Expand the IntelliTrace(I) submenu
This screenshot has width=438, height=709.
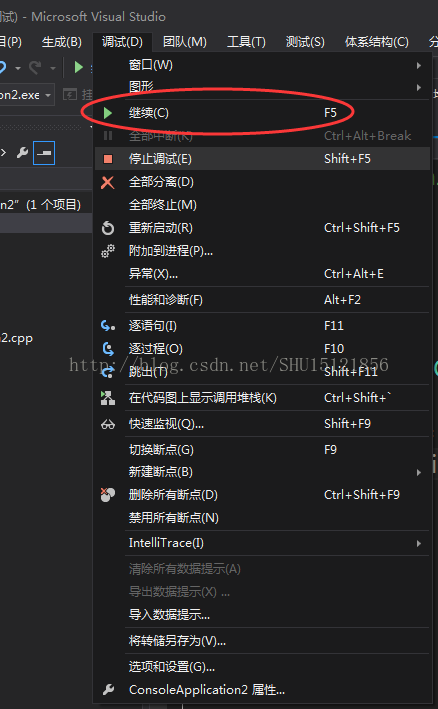click(261, 543)
